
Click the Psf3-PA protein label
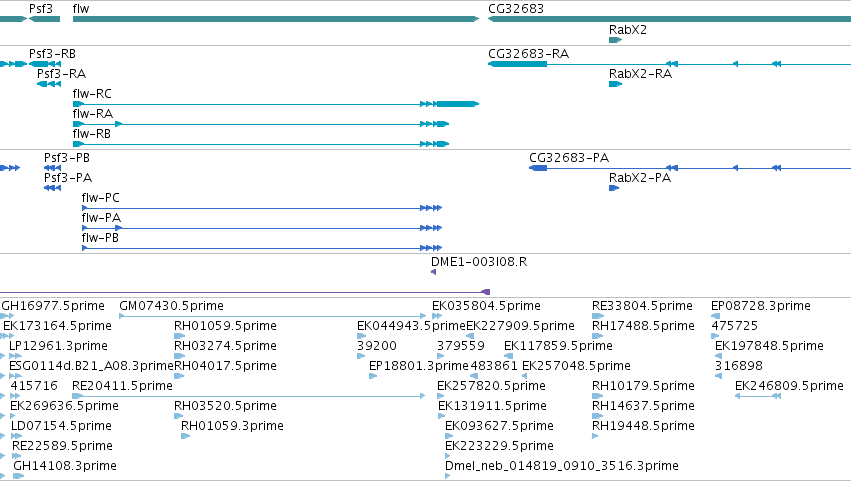pyautogui.click(x=68, y=178)
